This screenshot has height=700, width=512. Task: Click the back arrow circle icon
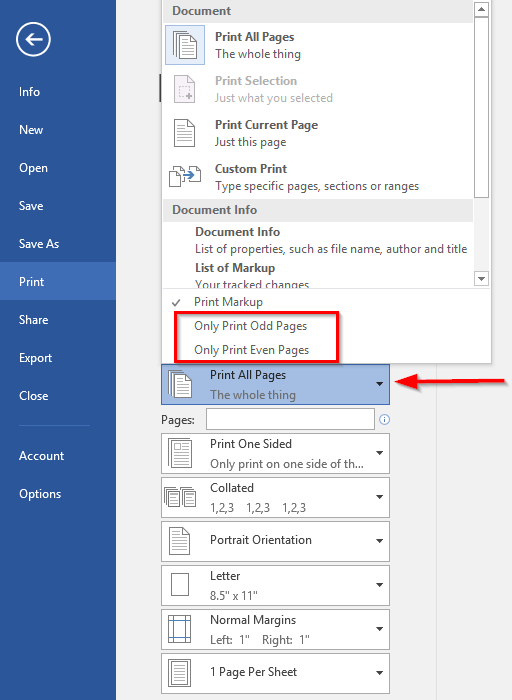(33, 39)
